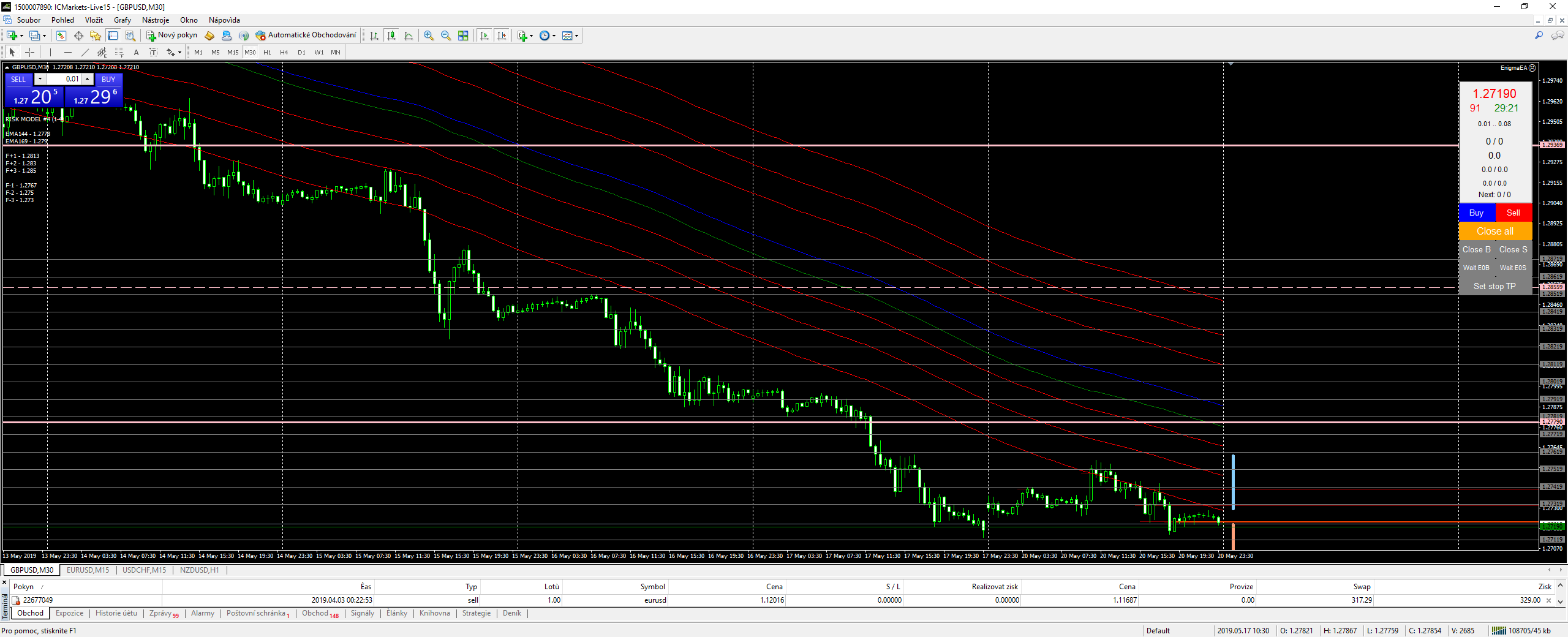The height and width of the screenshot is (637, 1568).
Task: Click the Tile Windows icon
Action: click(x=463, y=36)
